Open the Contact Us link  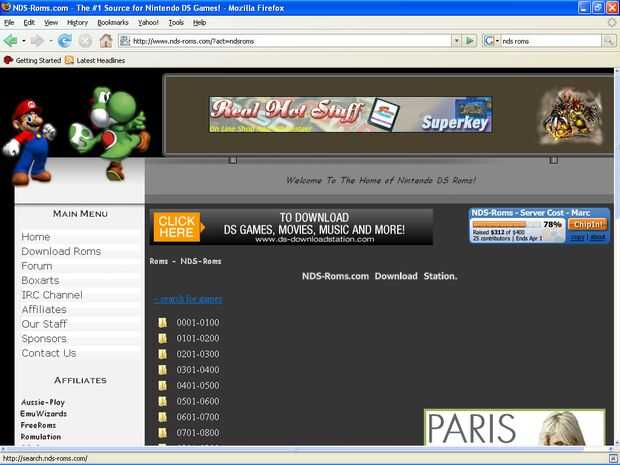pyautogui.click(x=49, y=353)
